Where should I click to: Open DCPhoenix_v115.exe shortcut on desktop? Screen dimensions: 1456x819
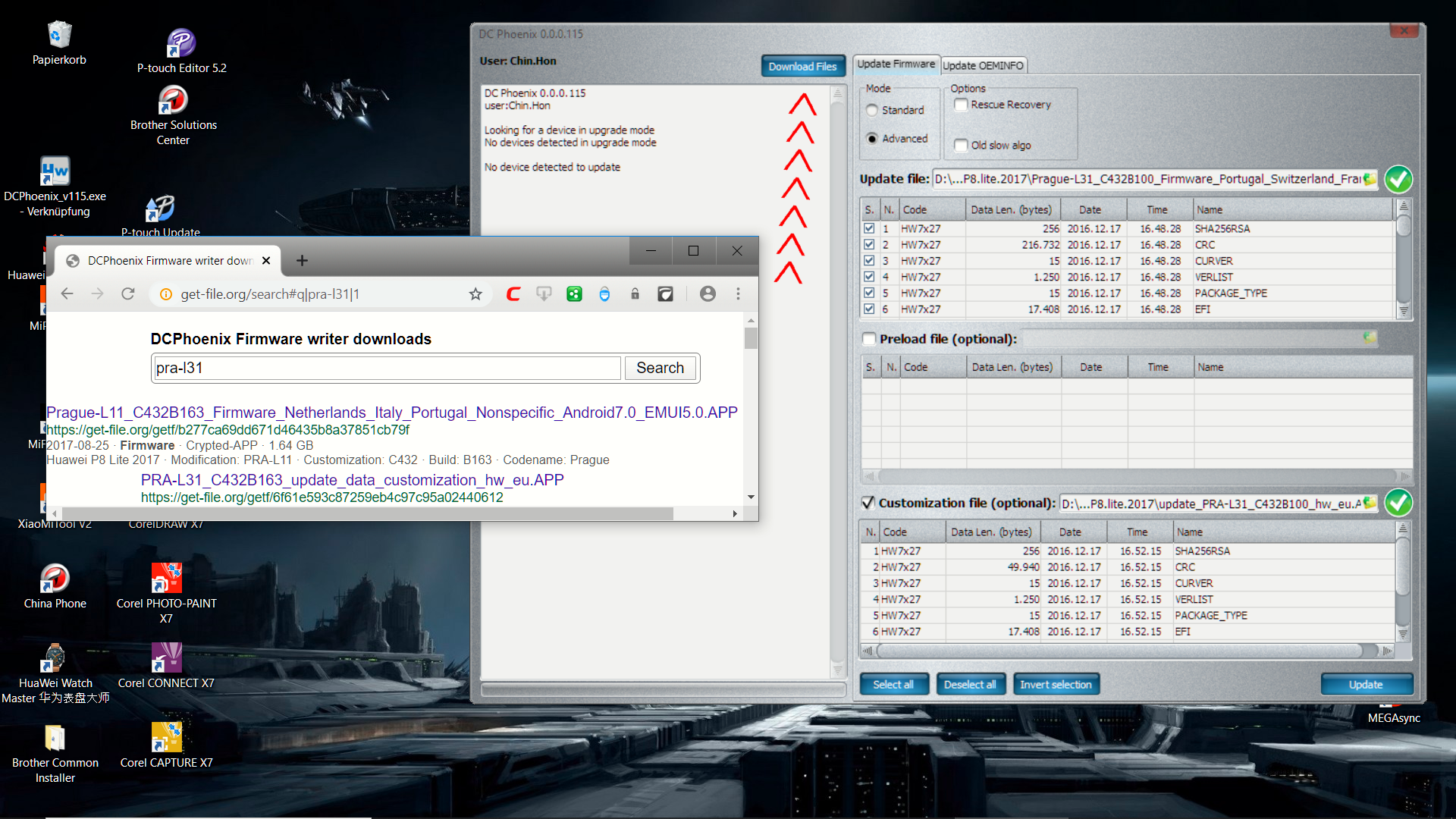tap(55, 187)
